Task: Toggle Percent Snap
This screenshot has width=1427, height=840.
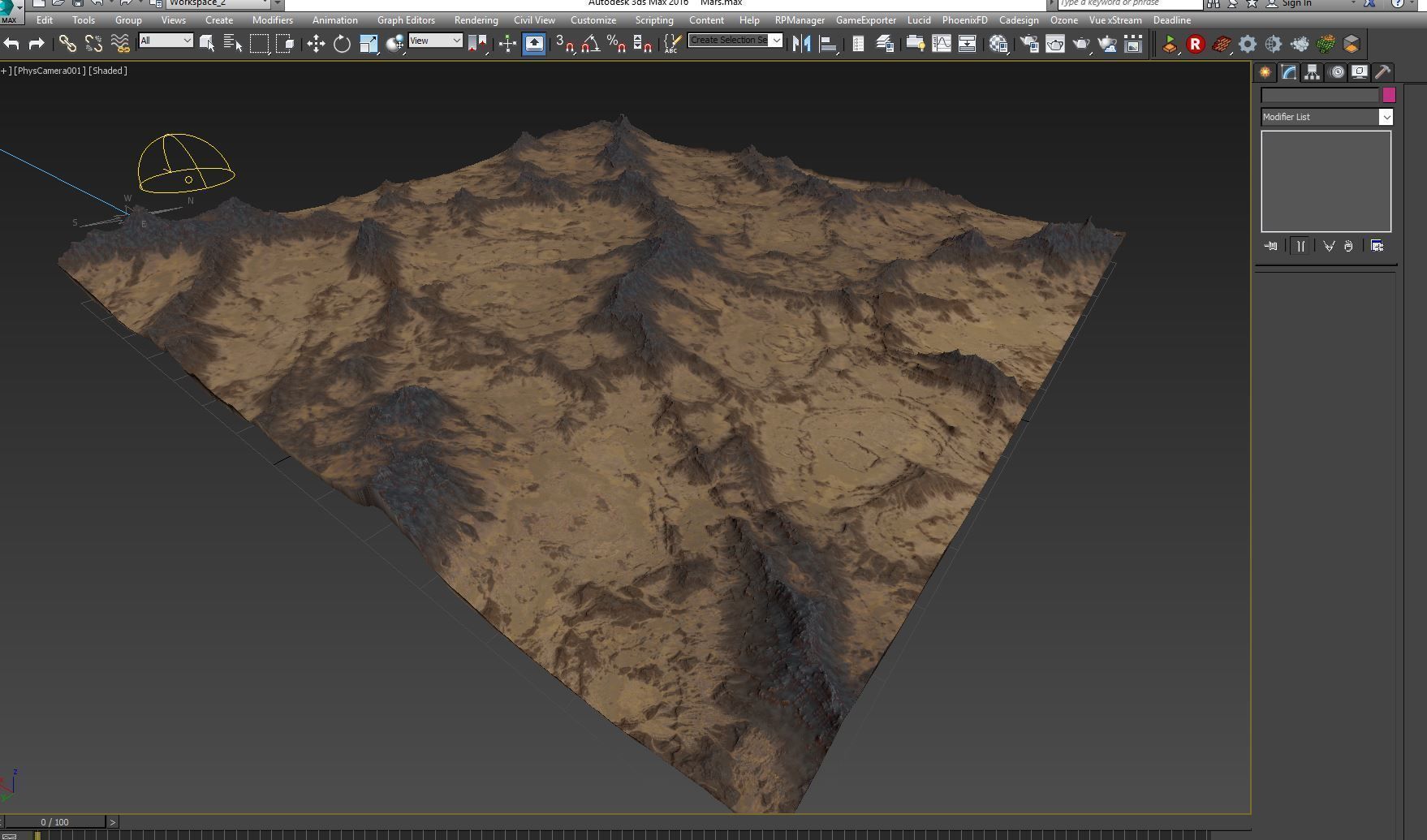Action: coord(617,44)
